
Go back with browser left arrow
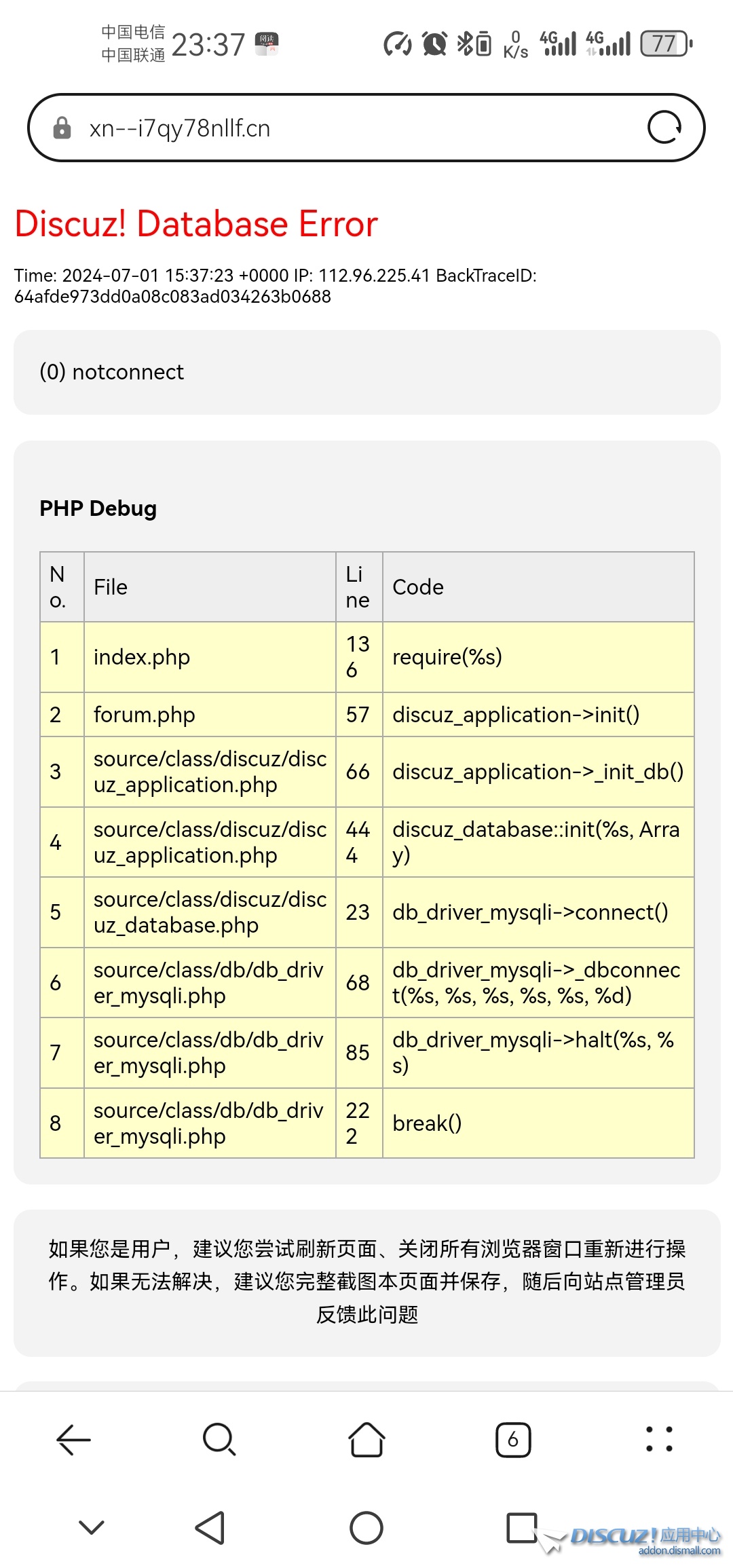point(73,1439)
